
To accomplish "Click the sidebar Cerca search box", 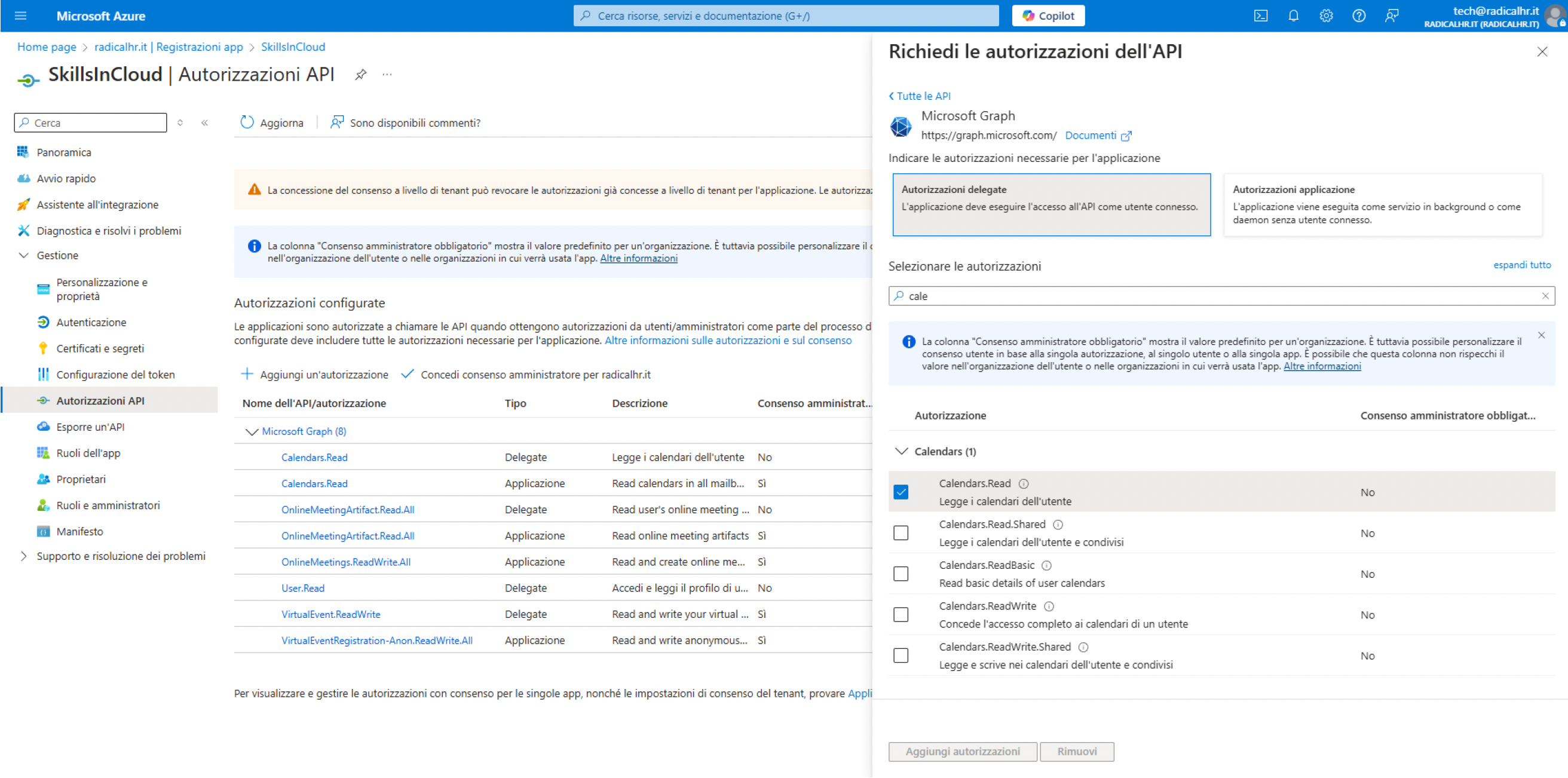I will pyautogui.click(x=90, y=123).
